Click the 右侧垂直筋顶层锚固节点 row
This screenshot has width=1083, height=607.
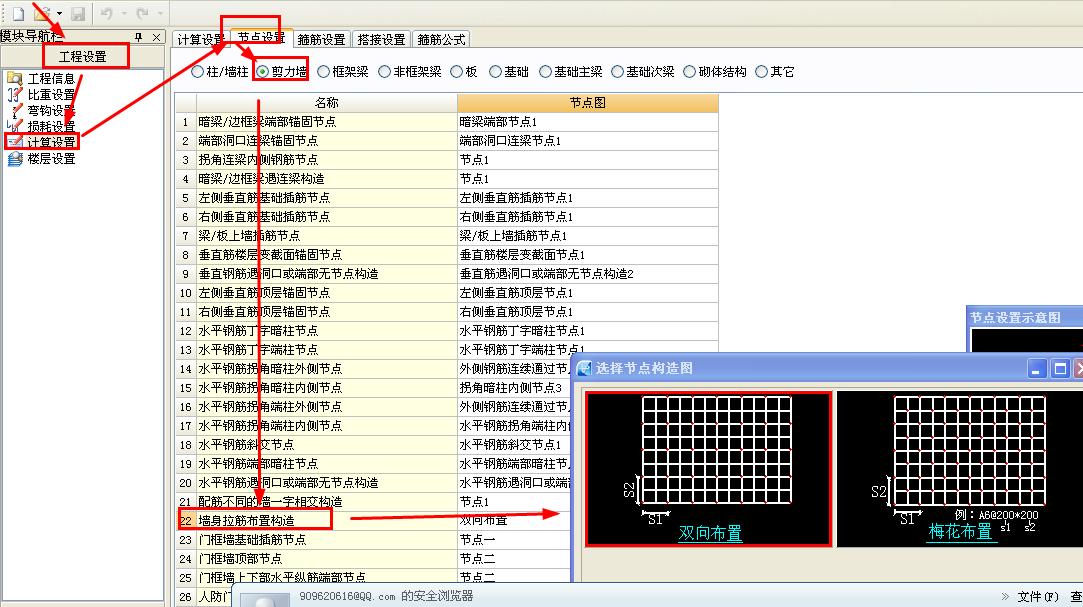327,311
